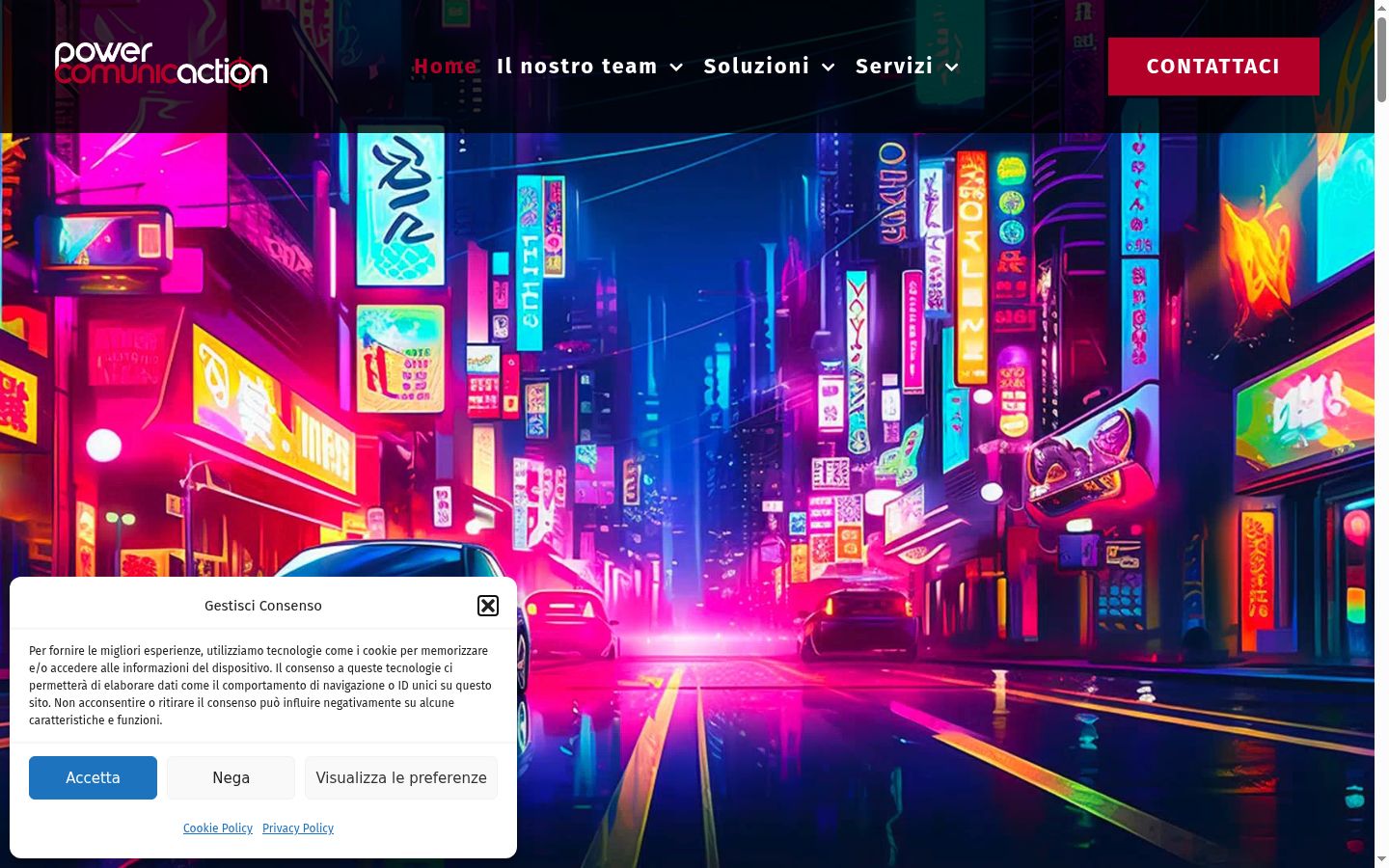The height and width of the screenshot is (868, 1389).
Task: Accept cookies with the Accetta button
Action: 93,777
